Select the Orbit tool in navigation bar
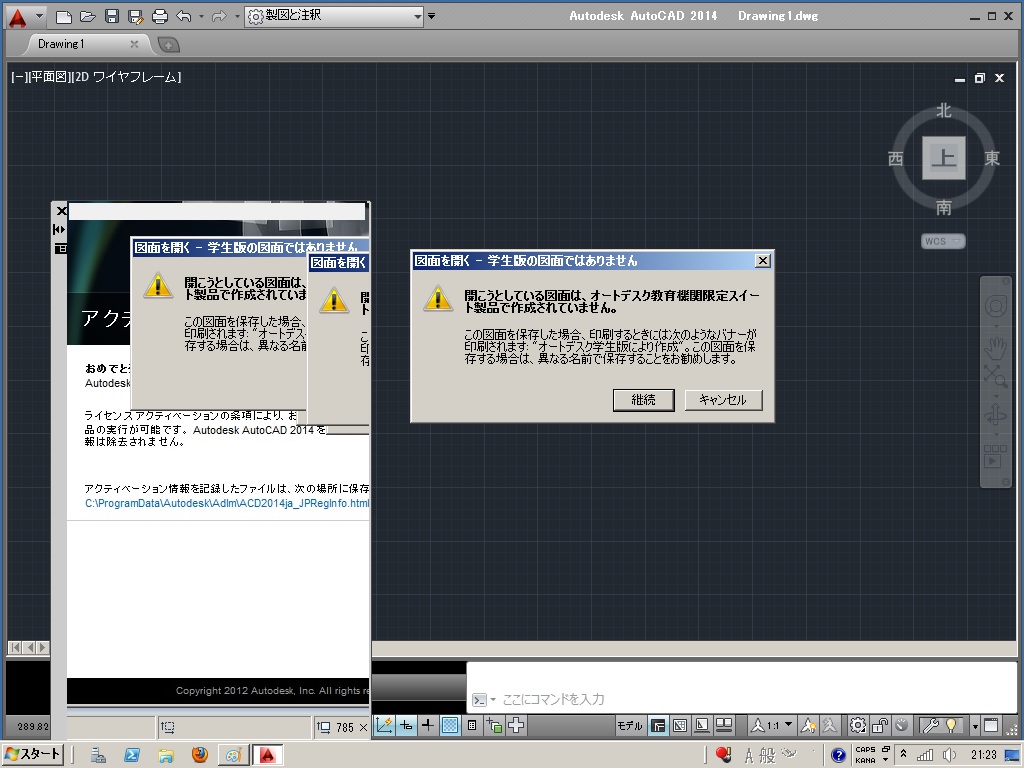1024x768 pixels. point(995,415)
